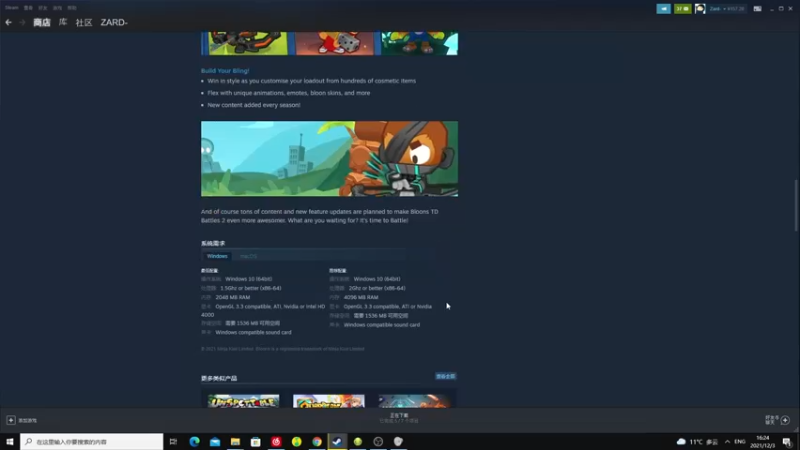Screen dimensions: 800x450
Task: Open Microsoft Store from the taskbar
Action: [256, 441]
